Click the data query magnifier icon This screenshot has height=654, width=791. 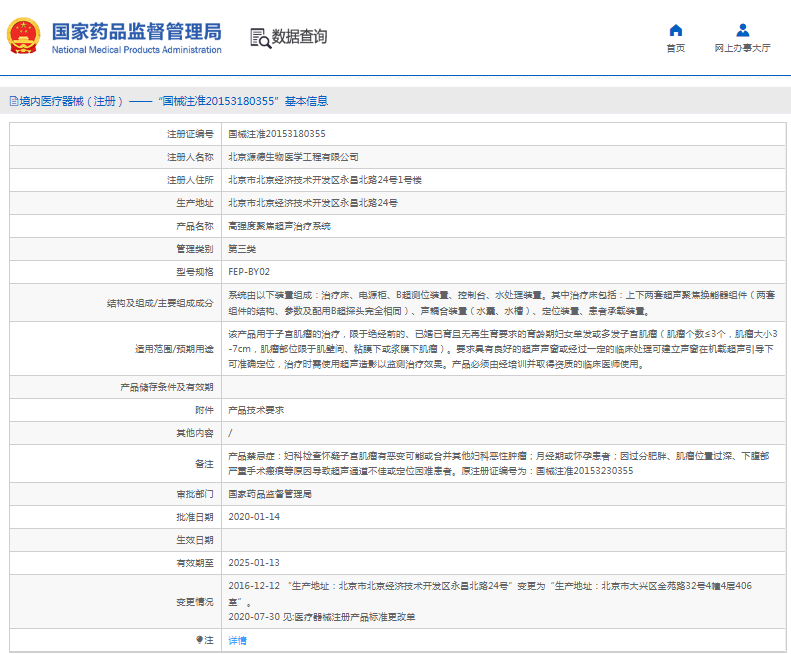click(x=260, y=38)
